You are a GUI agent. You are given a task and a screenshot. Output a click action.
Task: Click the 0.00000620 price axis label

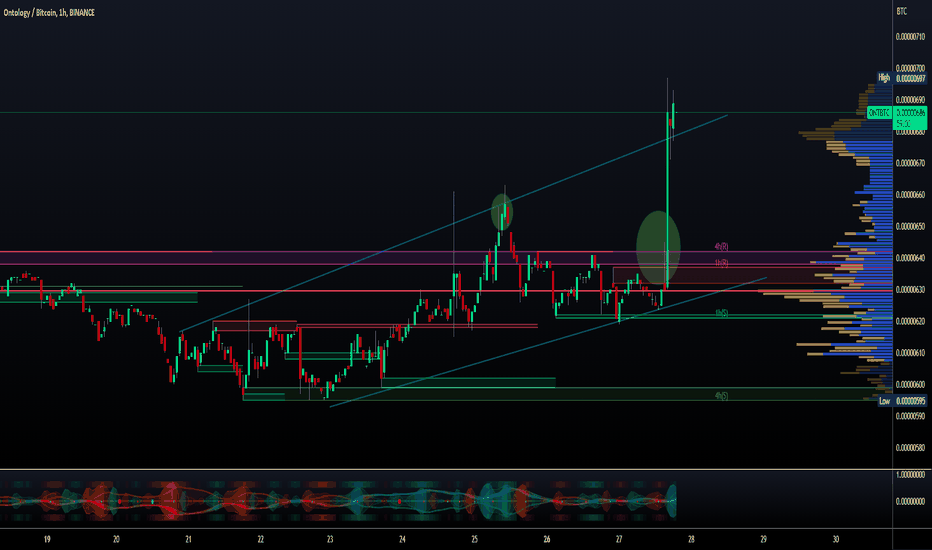910,321
